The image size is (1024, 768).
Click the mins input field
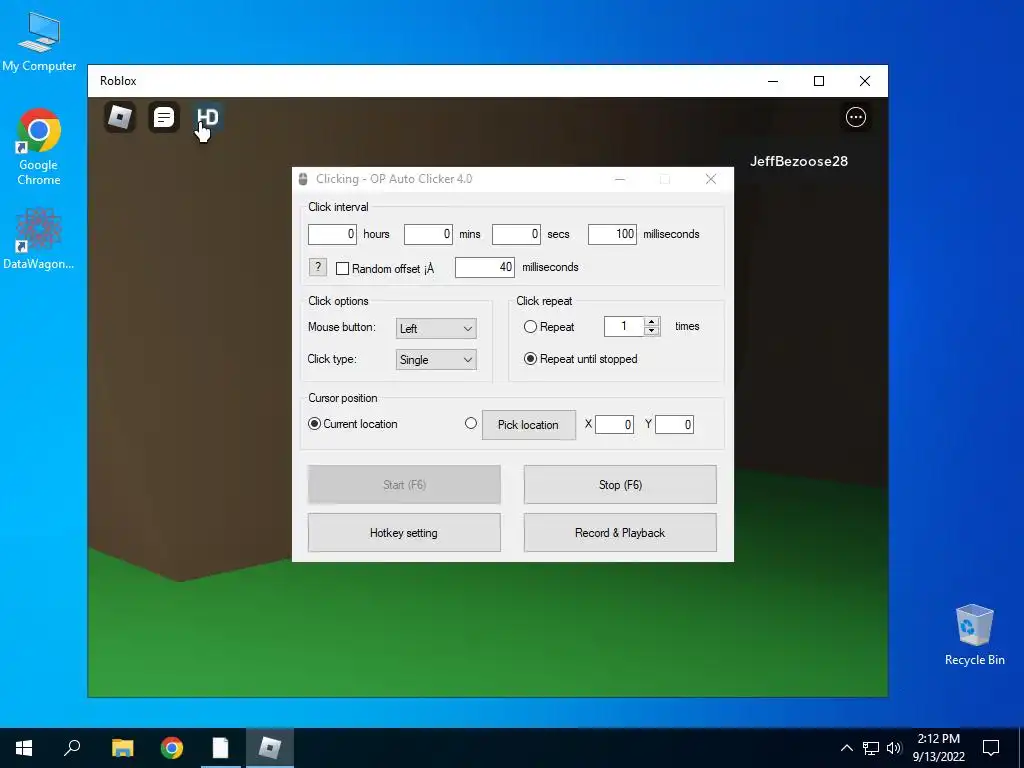[x=428, y=234]
